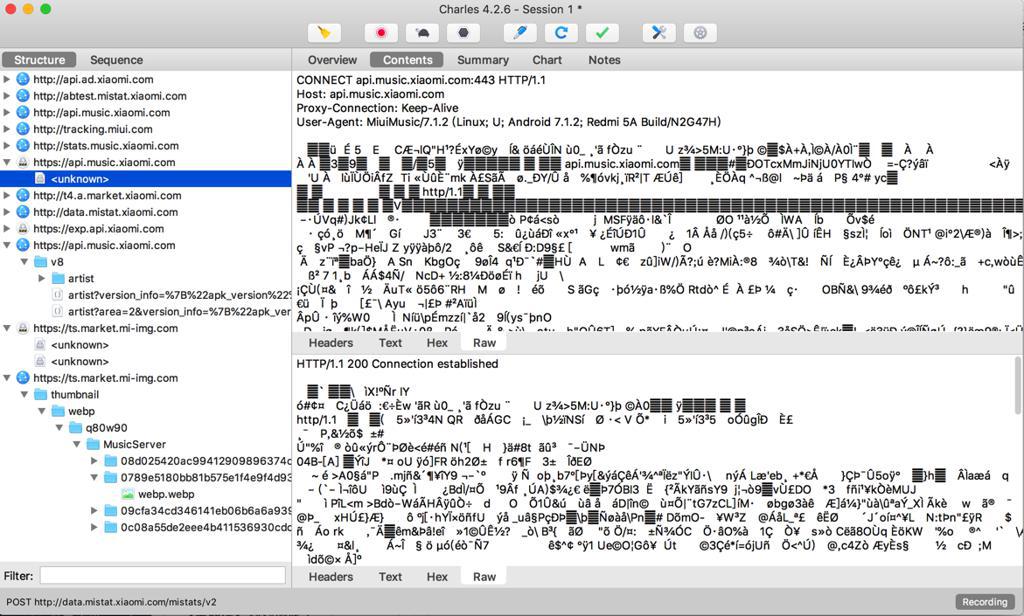Expand the http://api.ad.xiaomi.com node
The width and height of the screenshot is (1024, 616).
(7, 79)
